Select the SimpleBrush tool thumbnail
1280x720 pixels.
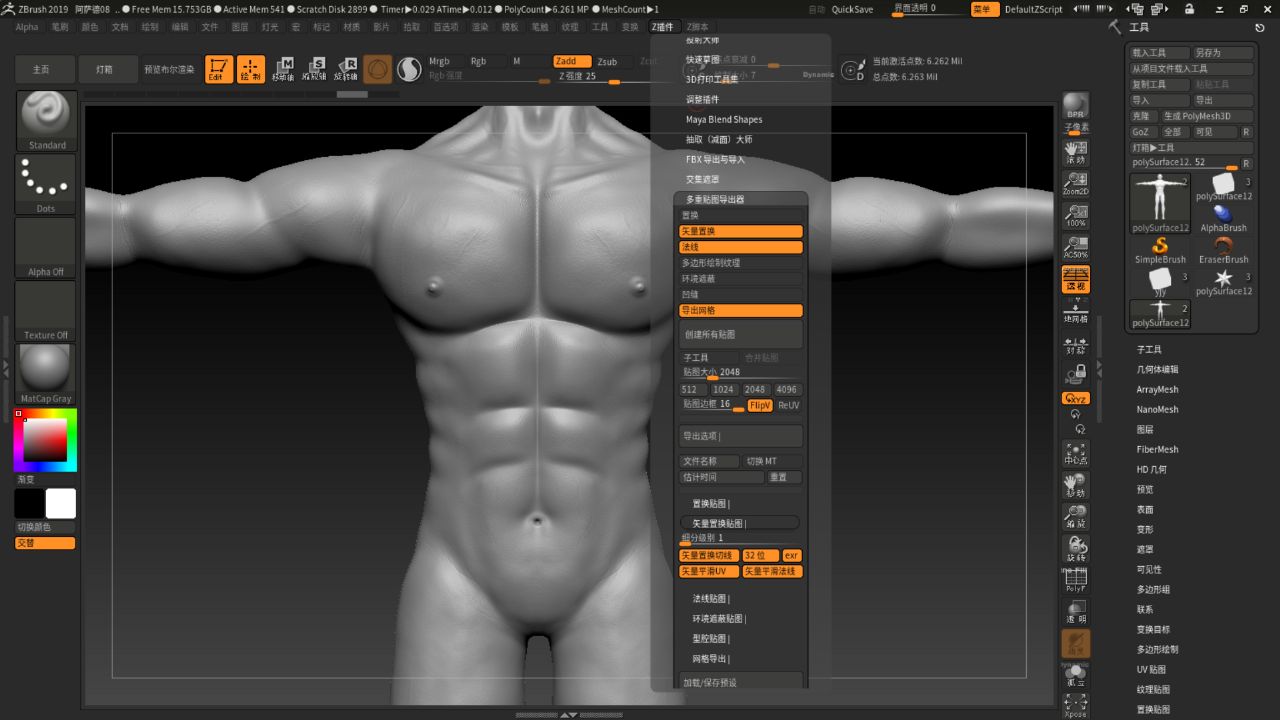(1160, 250)
